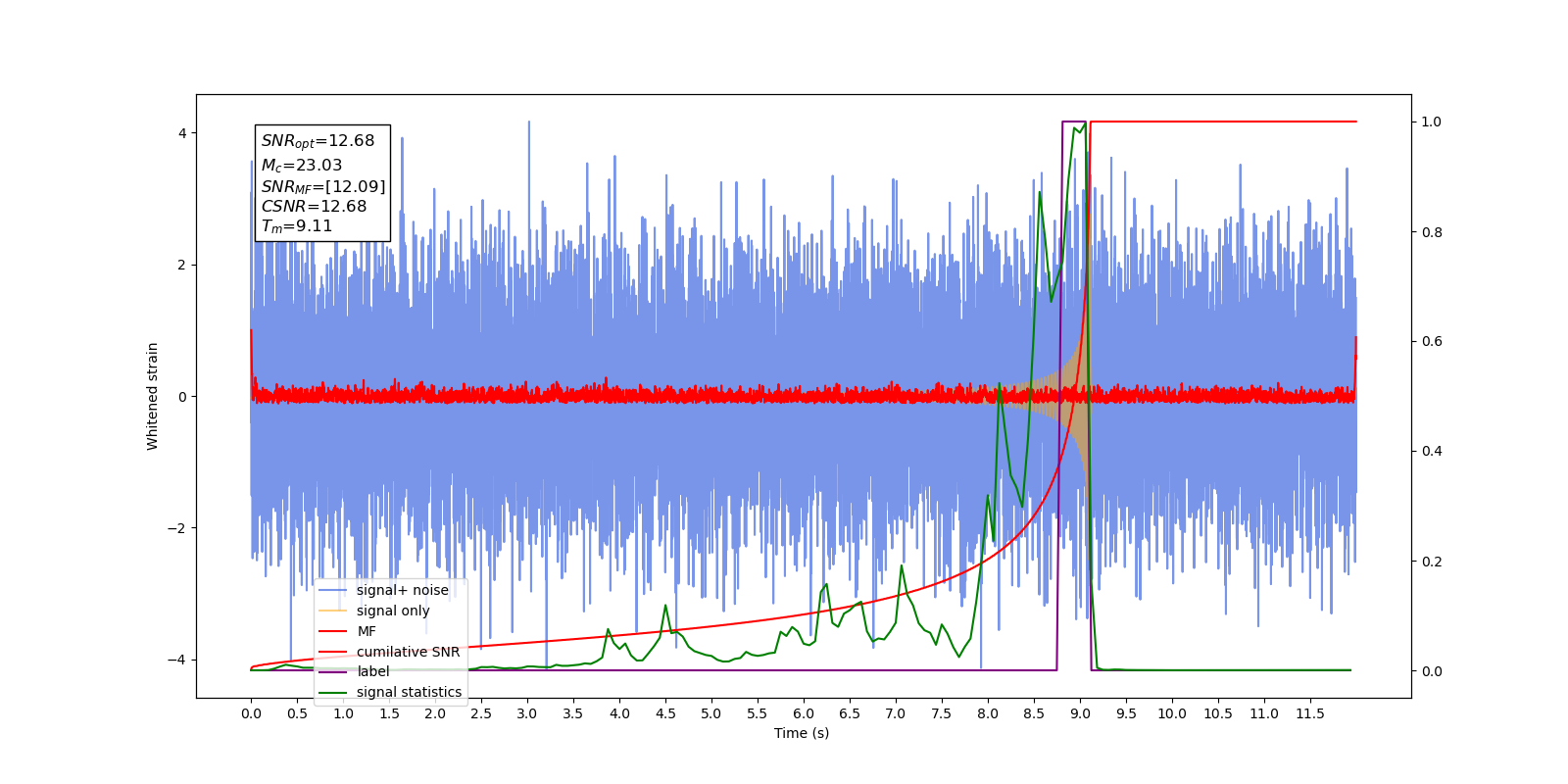Click the 2.0 tick on the time axis
The image size is (1568, 784).
tap(435, 713)
